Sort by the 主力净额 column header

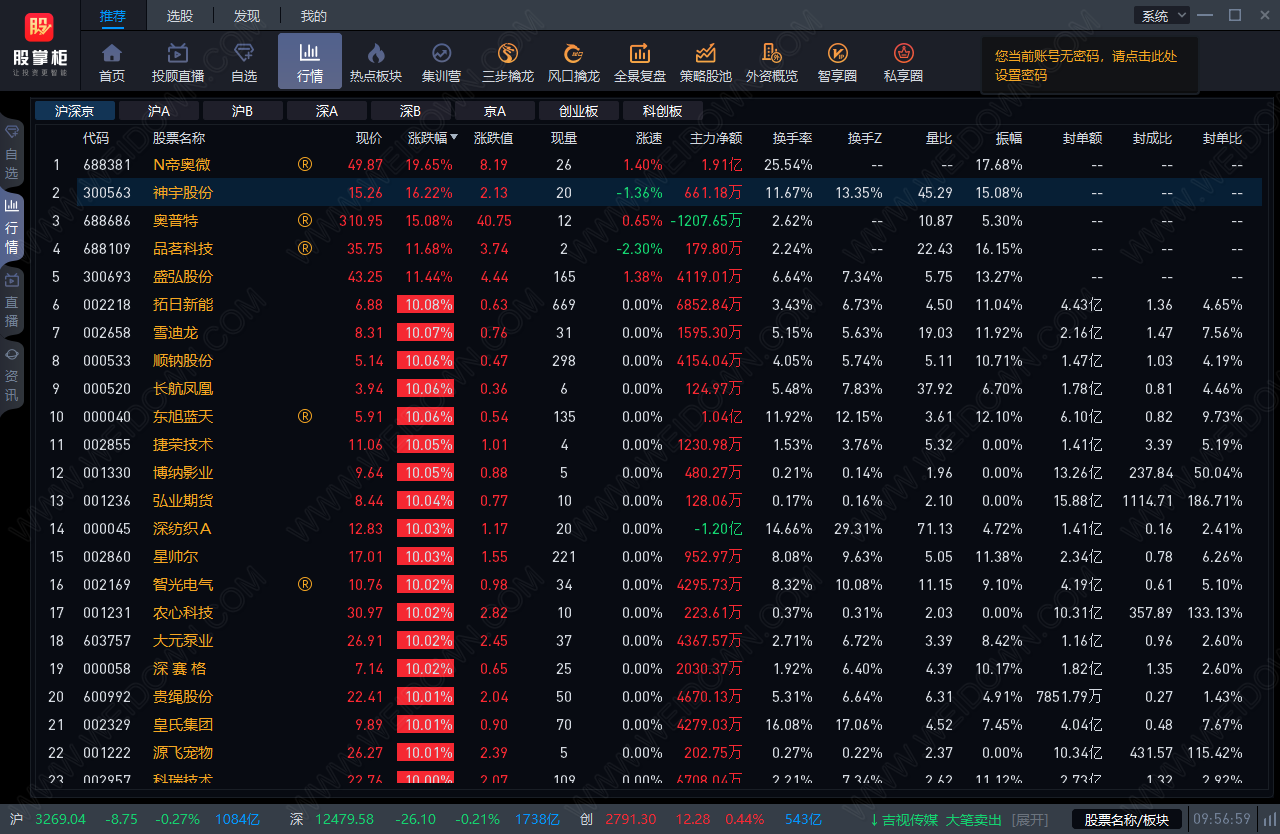coord(716,138)
